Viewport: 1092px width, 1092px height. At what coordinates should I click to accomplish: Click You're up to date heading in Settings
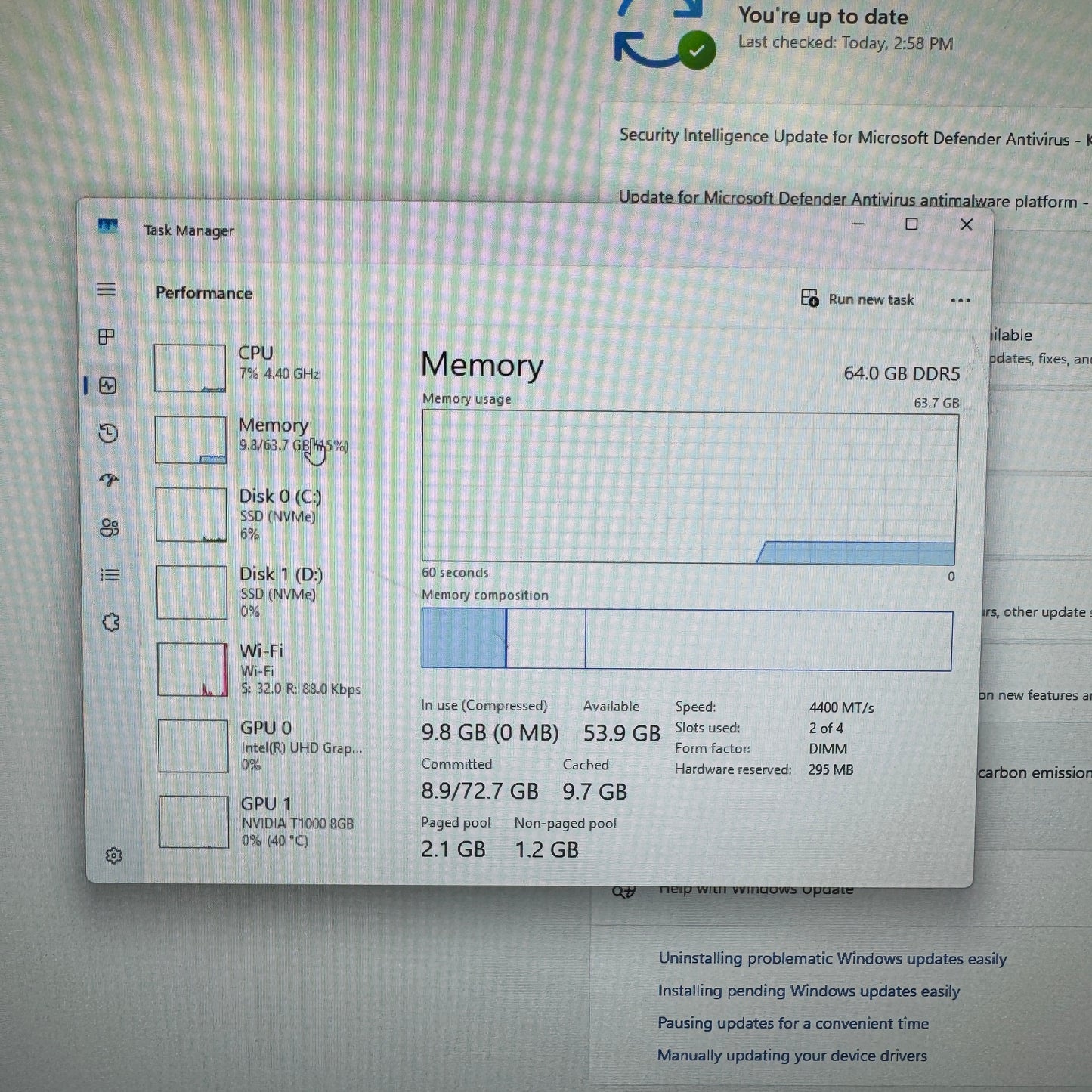[823, 16]
